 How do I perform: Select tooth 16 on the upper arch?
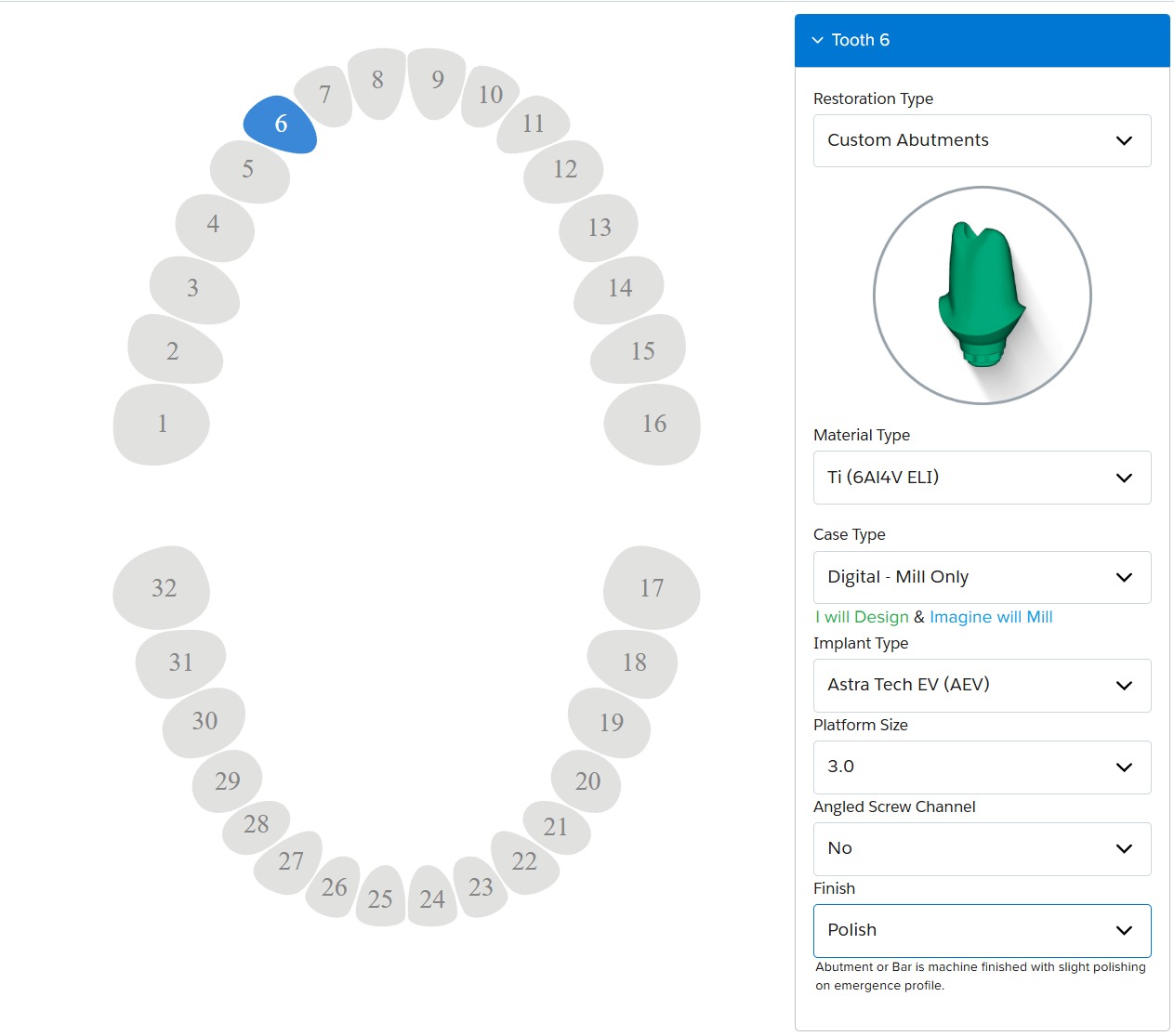click(653, 425)
